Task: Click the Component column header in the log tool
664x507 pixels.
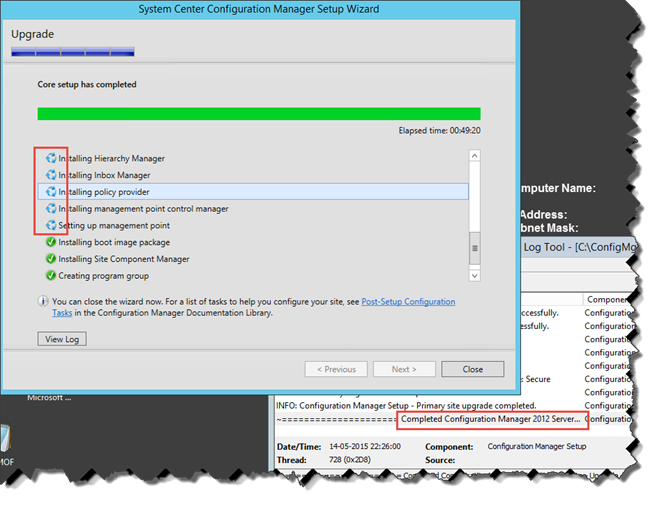Action: (606, 299)
